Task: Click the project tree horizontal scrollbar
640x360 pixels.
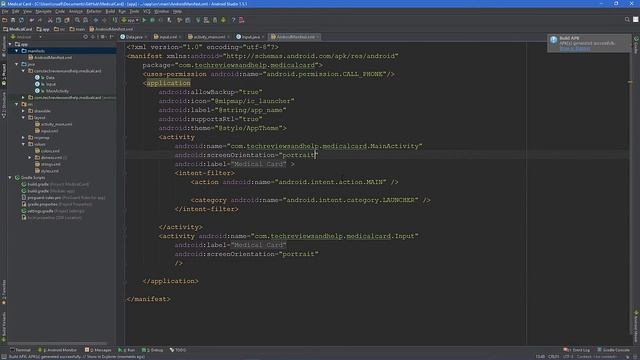Action: coord(57,344)
